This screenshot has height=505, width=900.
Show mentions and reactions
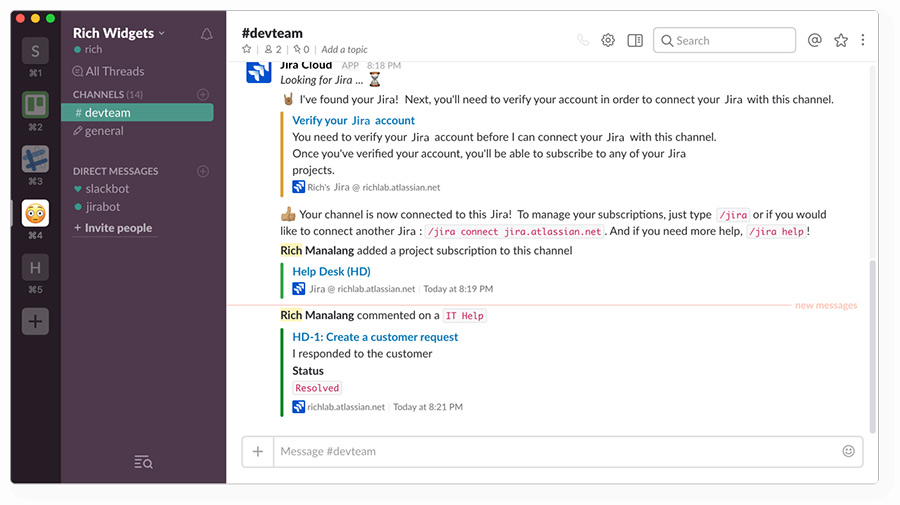[814, 40]
